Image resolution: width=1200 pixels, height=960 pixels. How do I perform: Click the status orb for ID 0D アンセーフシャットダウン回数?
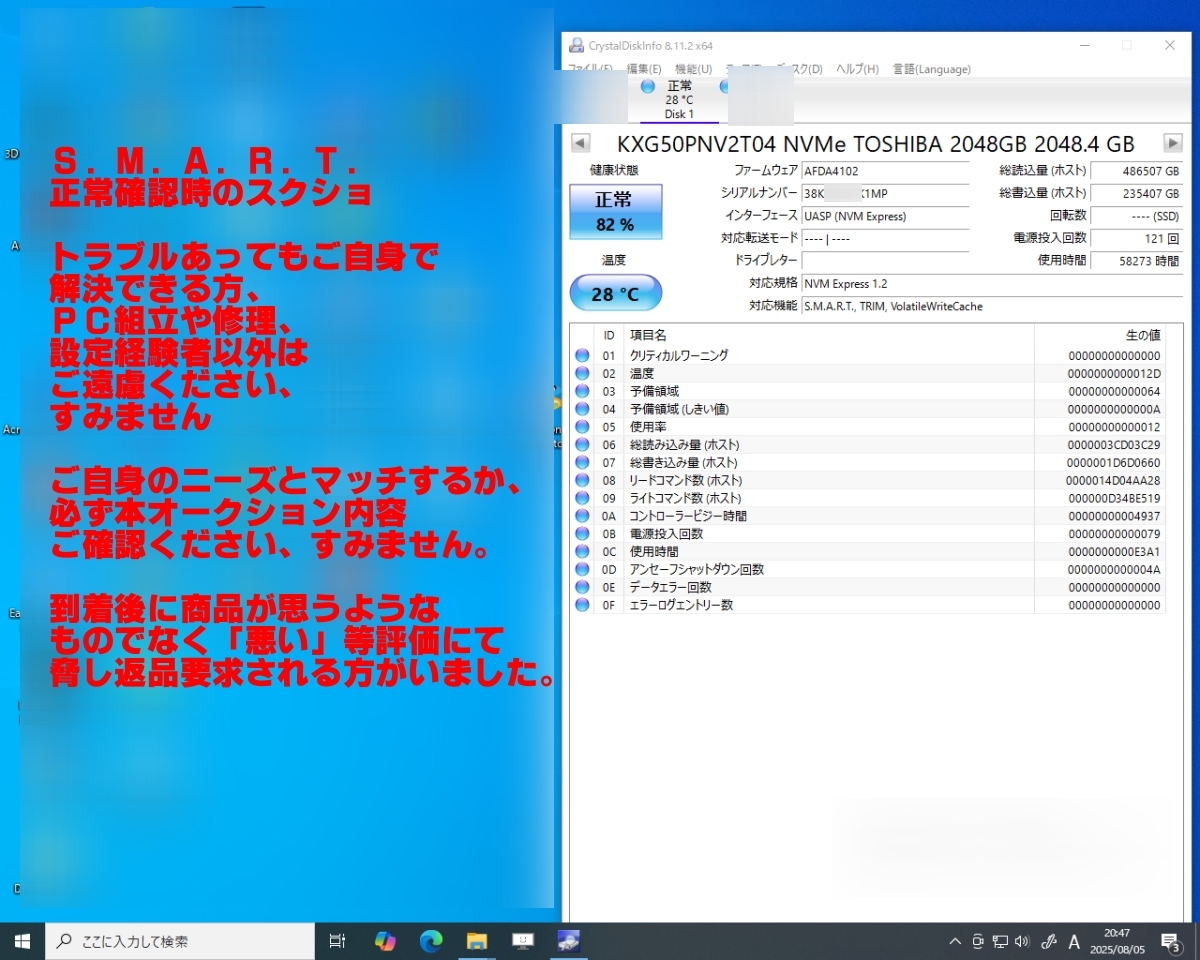click(x=582, y=569)
